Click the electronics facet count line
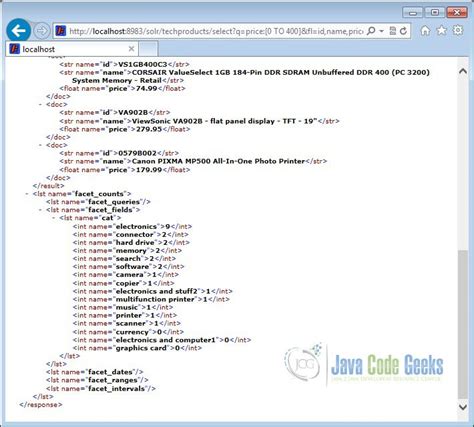Screen dimensions: 474x427 132,227
